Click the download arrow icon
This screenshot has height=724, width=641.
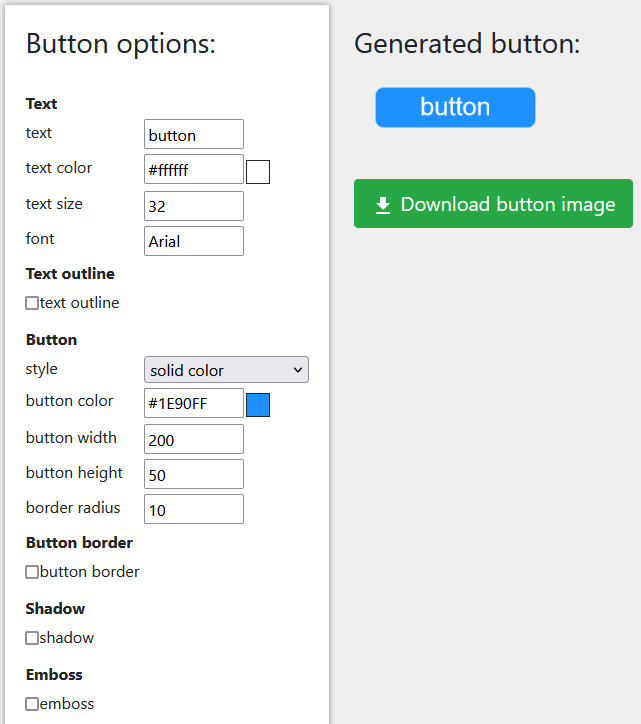pos(382,205)
